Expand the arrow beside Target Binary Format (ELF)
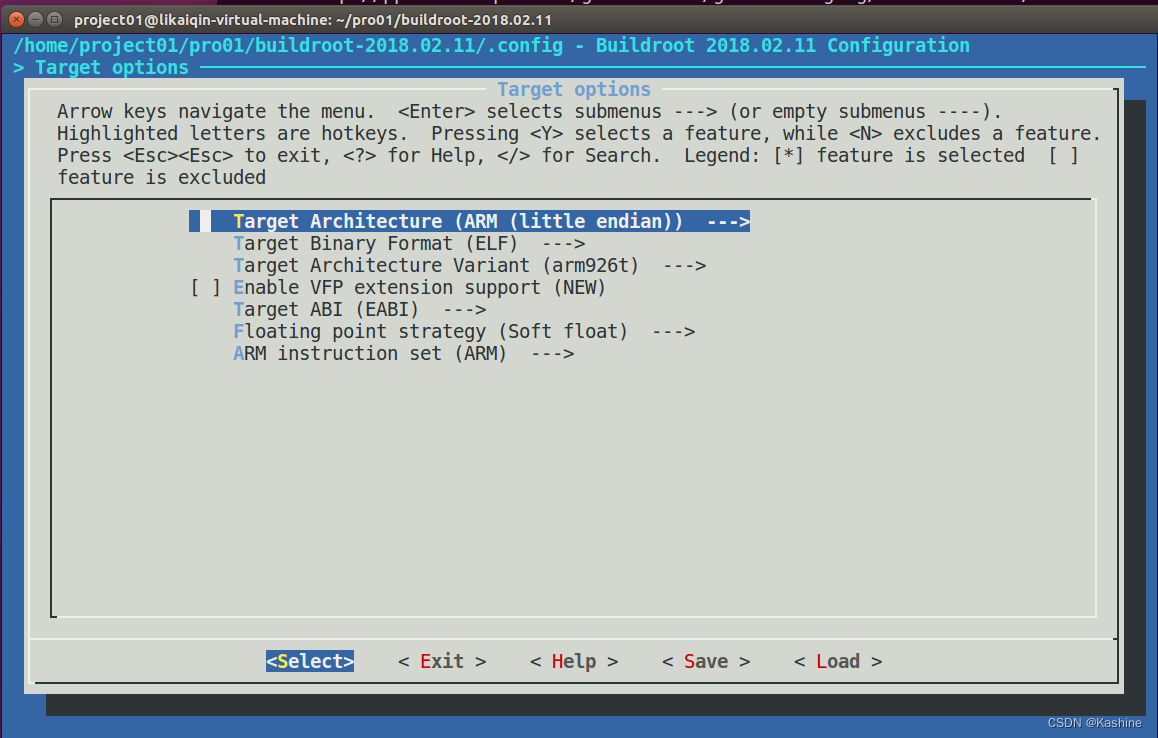Image resolution: width=1158 pixels, height=738 pixels. click(x=563, y=244)
